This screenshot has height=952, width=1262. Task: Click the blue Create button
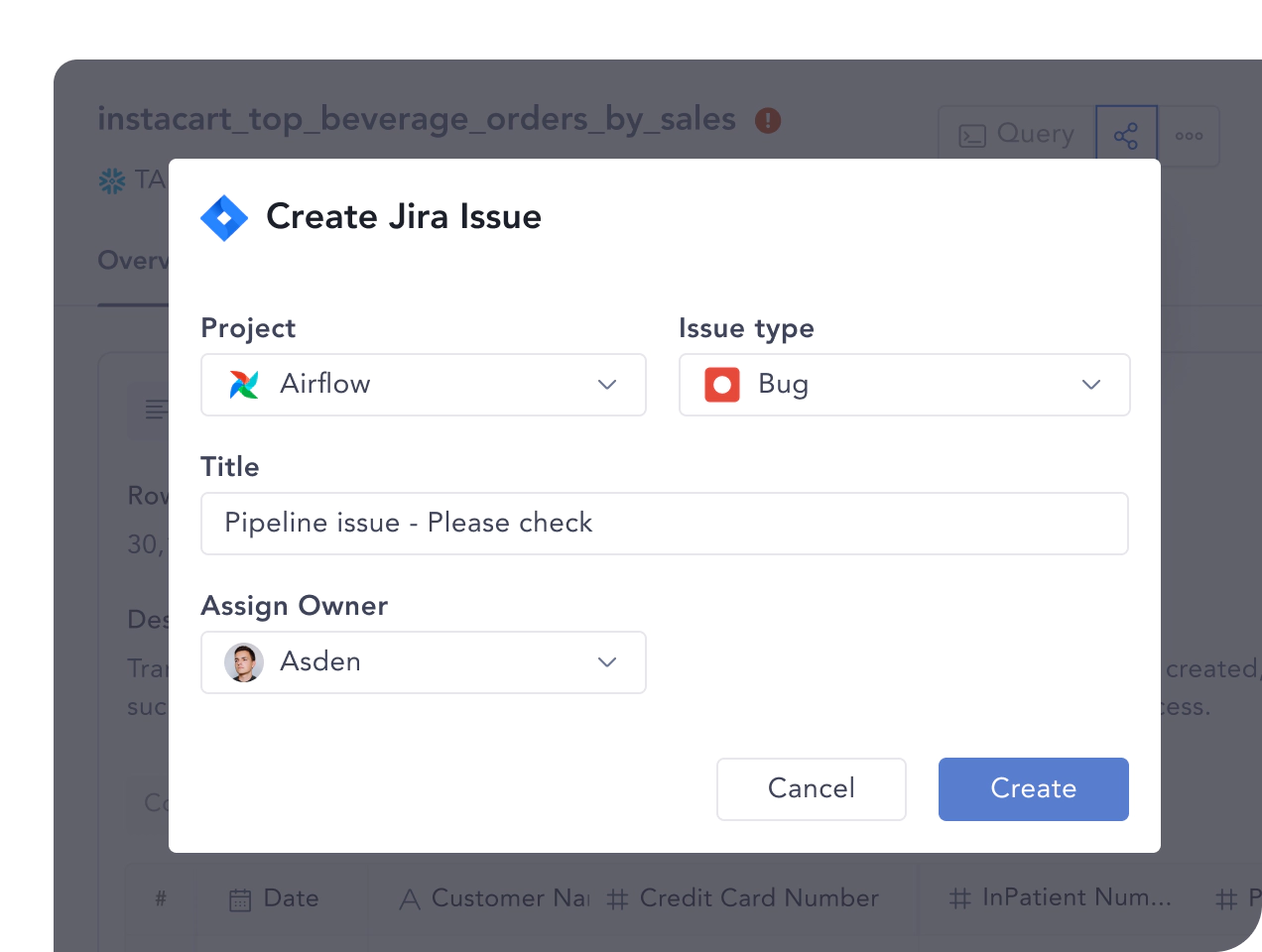[1034, 789]
